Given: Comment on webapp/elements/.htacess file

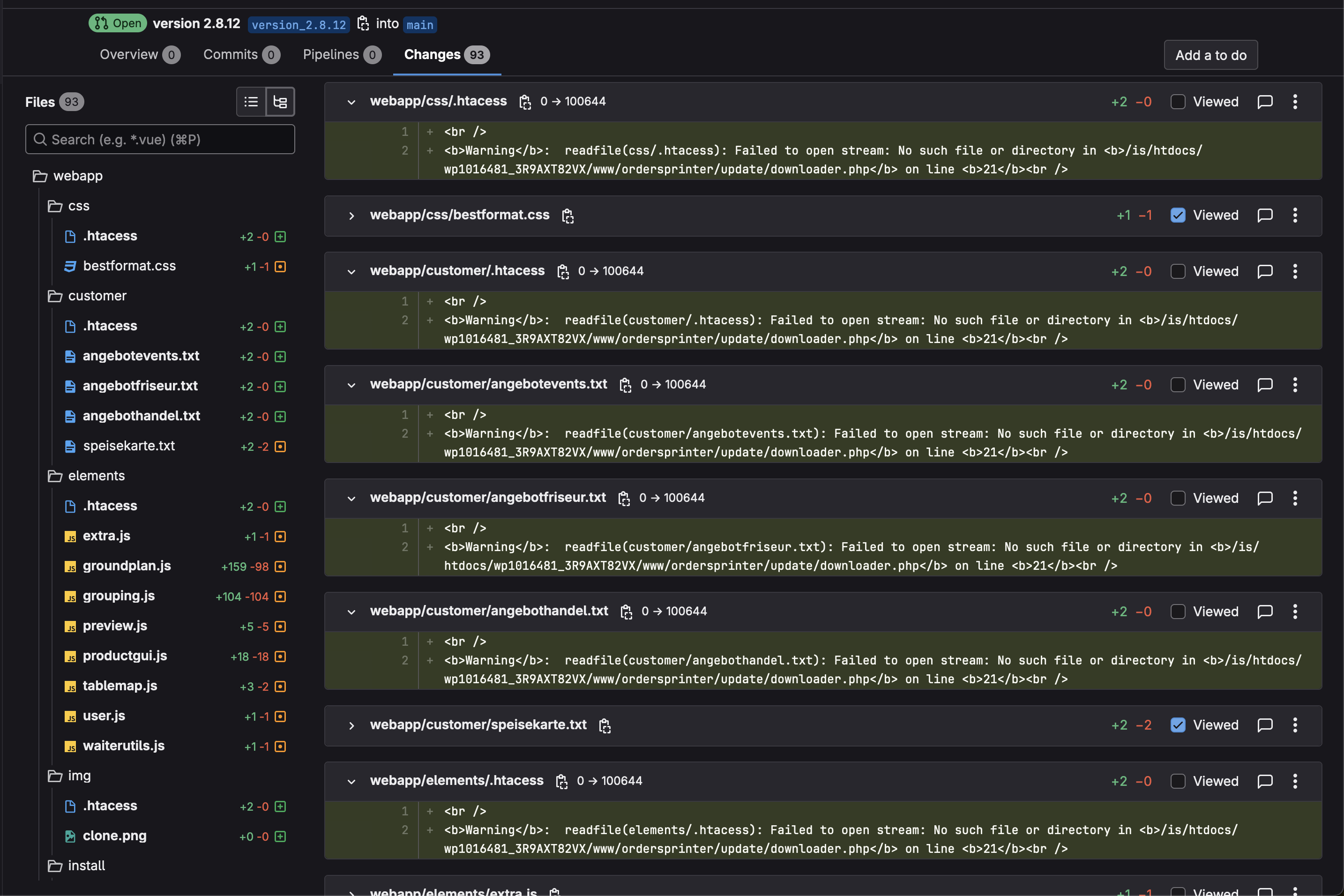Looking at the screenshot, I should 1265,781.
